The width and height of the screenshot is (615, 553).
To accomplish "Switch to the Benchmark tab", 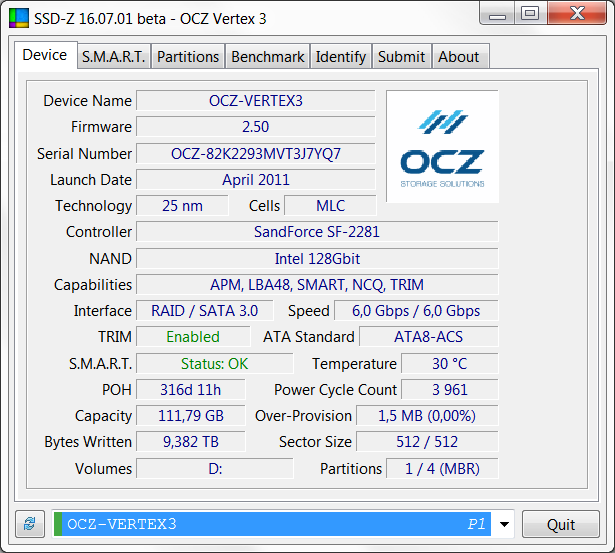I will pyautogui.click(x=267, y=56).
